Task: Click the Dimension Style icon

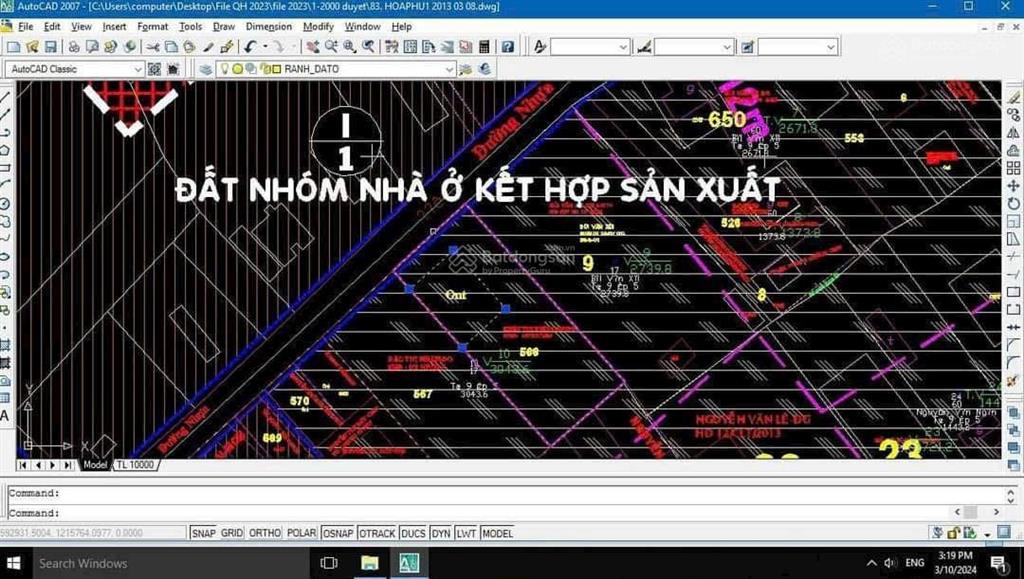Action: point(645,47)
